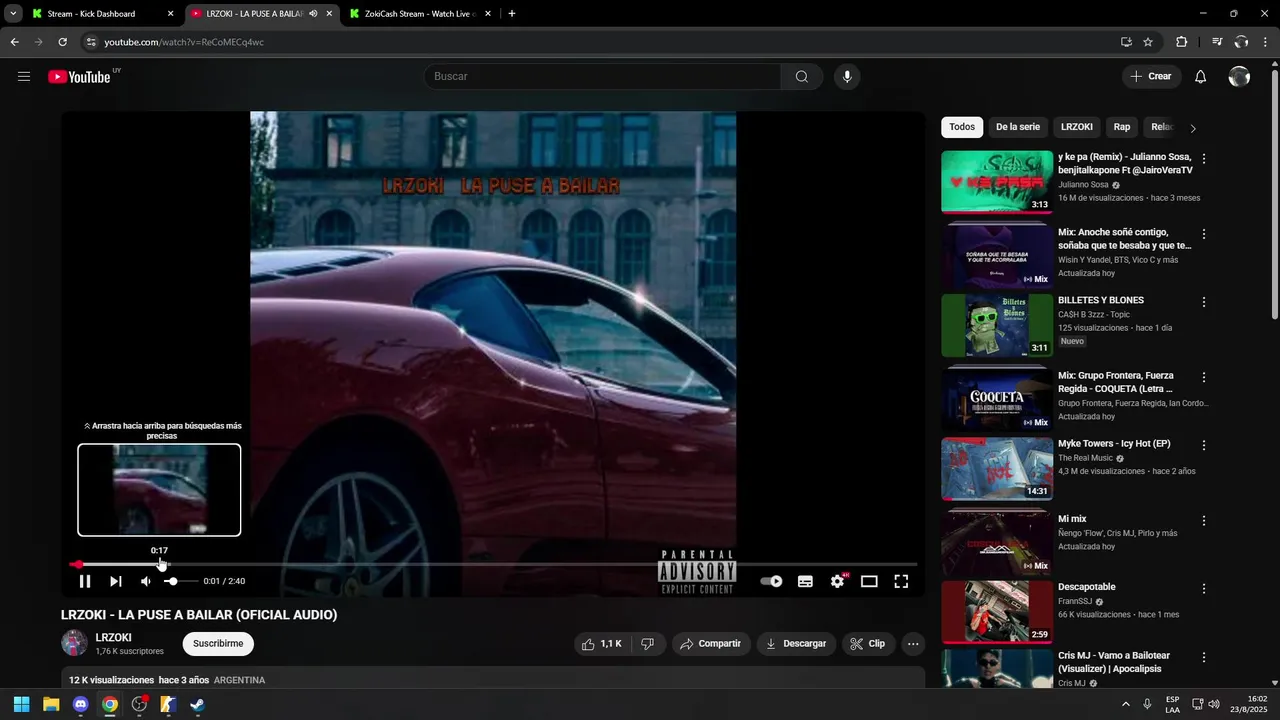Select the Rap filter chip
This screenshot has width=1280, height=720.
pyautogui.click(x=1122, y=127)
